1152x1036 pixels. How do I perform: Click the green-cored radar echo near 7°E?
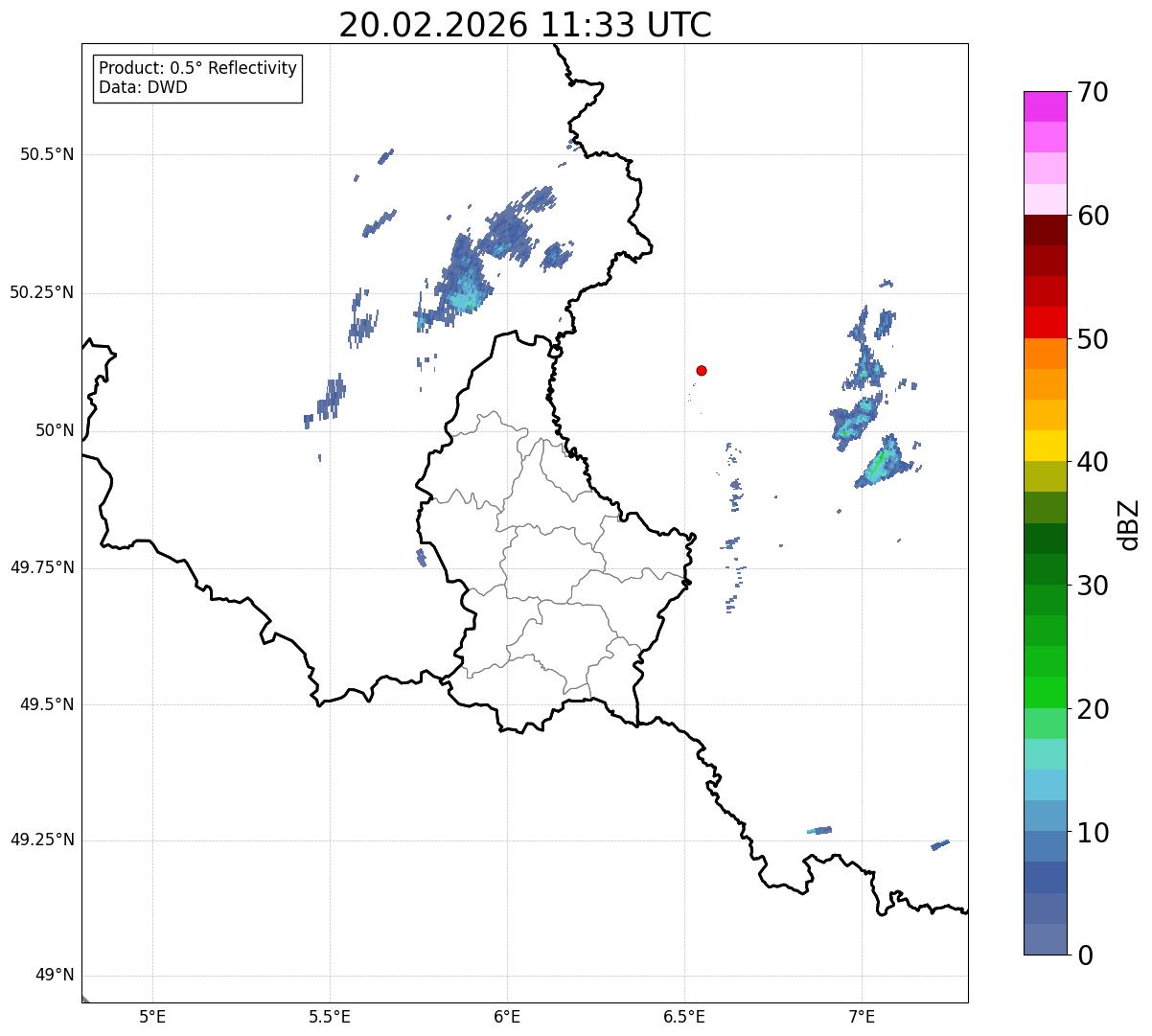point(883,462)
